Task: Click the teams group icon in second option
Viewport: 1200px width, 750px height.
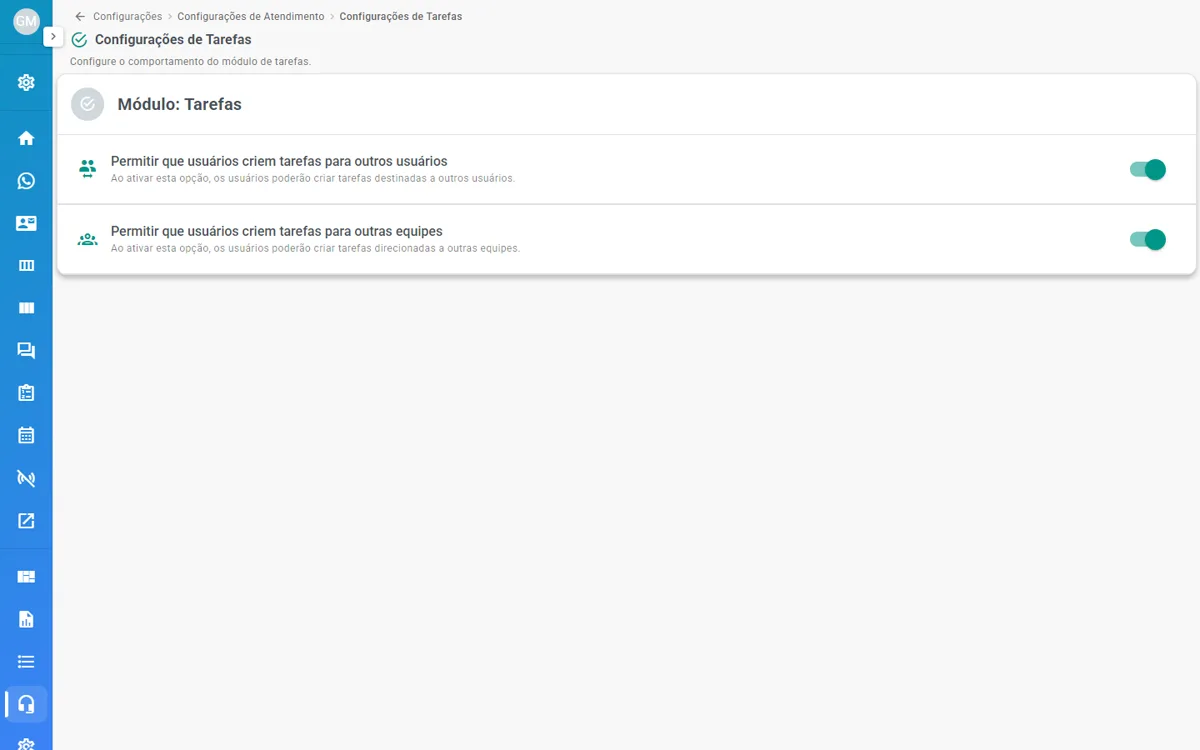Action: [88, 239]
